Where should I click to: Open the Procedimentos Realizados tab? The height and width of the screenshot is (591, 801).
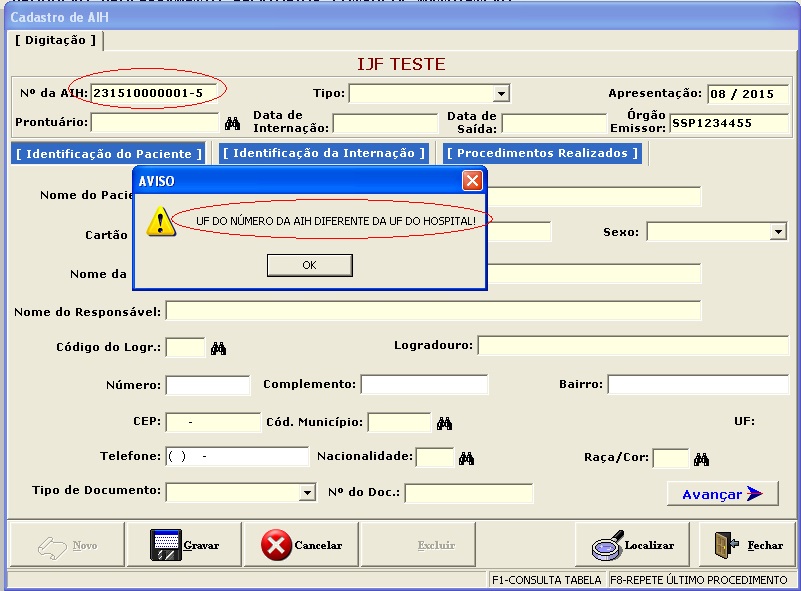click(x=543, y=153)
